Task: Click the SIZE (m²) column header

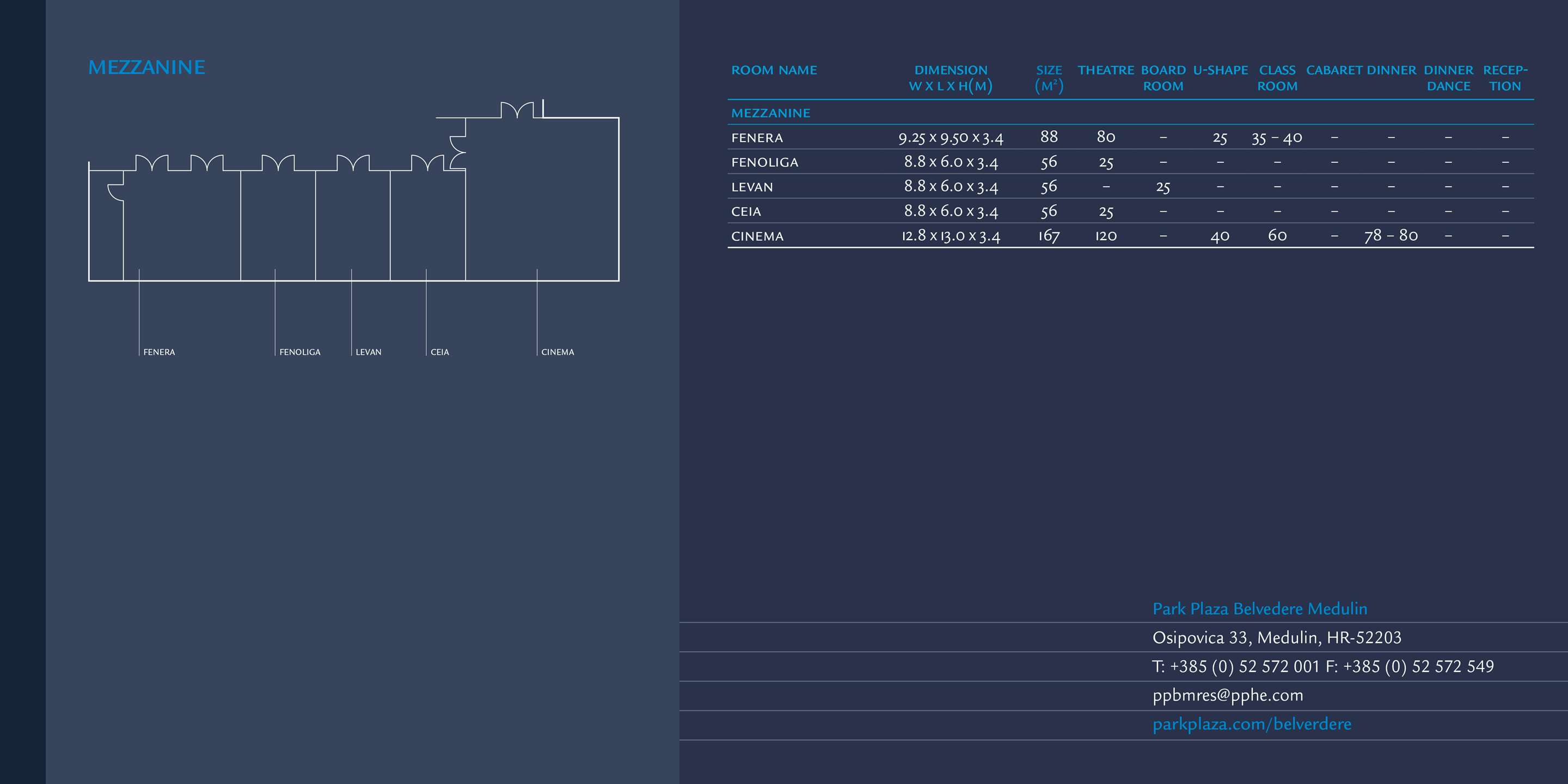Action: 1049,78
